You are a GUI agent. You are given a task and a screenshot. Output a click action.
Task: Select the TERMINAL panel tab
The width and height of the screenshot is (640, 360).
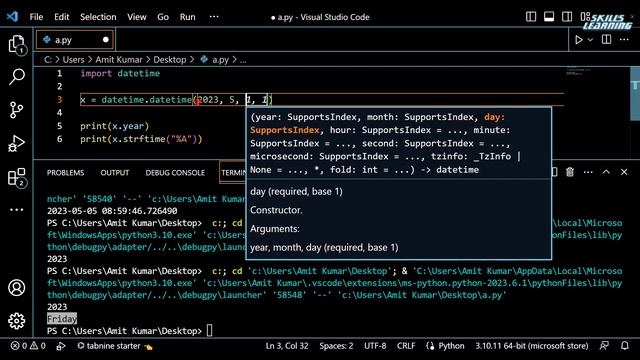click(233, 173)
